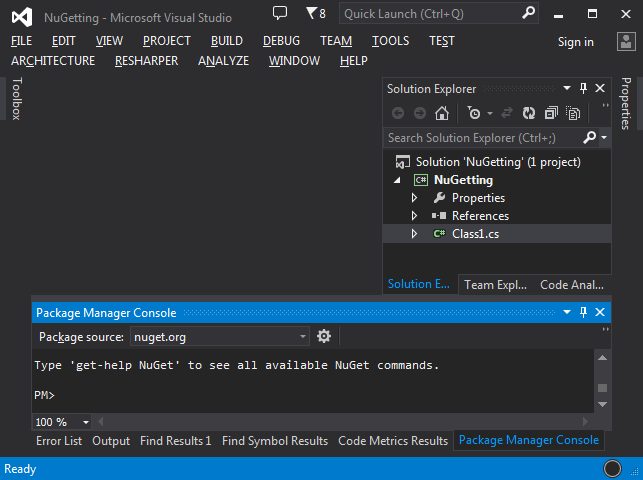The height and width of the screenshot is (480, 643).
Task: Open the Pending Changes Filter dropdown arrow
Action: (x=490, y=113)
